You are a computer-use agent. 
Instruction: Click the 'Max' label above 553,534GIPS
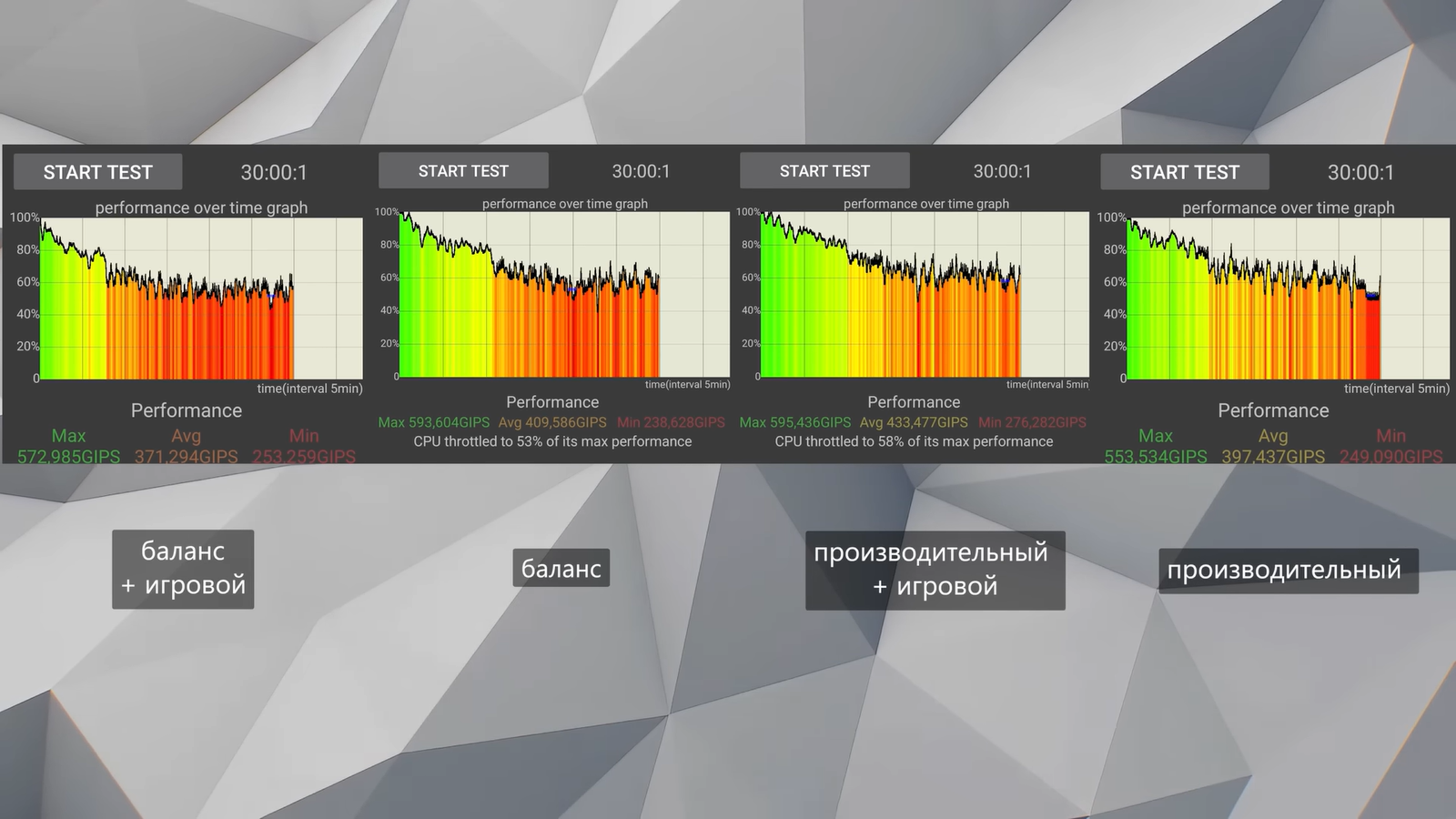[1156, 436]
